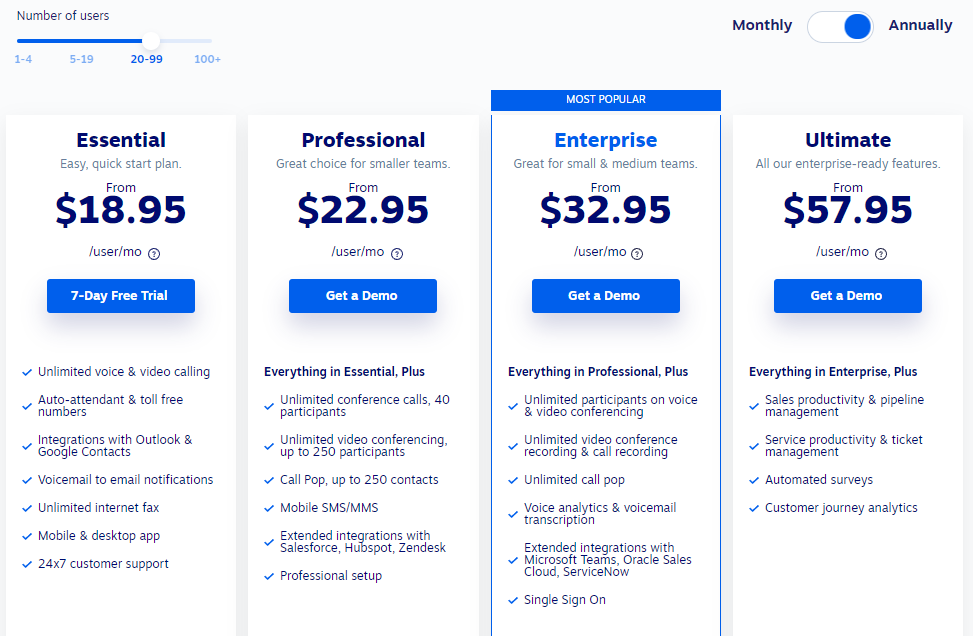Select the 1-4 users range

coord(23,59)
